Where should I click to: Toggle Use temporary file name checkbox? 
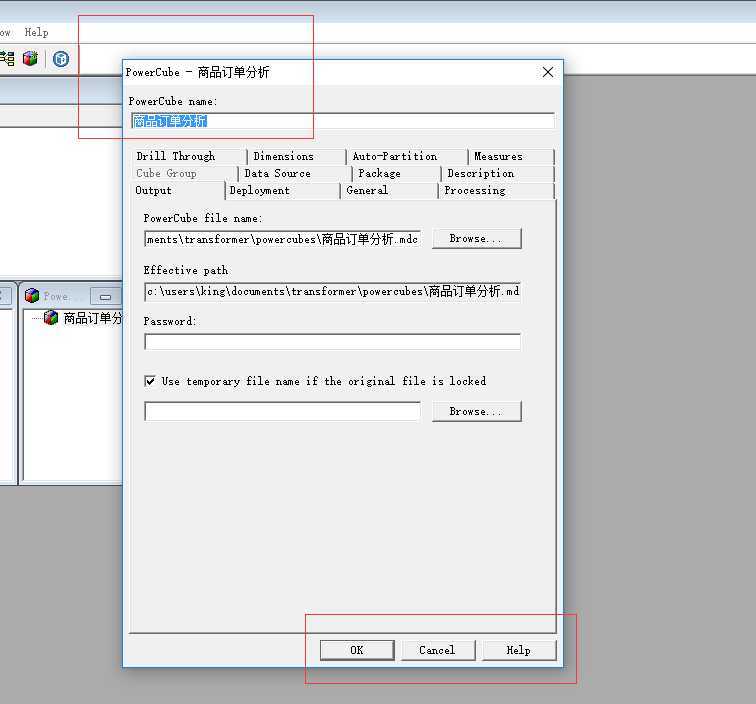click(150, 381)
